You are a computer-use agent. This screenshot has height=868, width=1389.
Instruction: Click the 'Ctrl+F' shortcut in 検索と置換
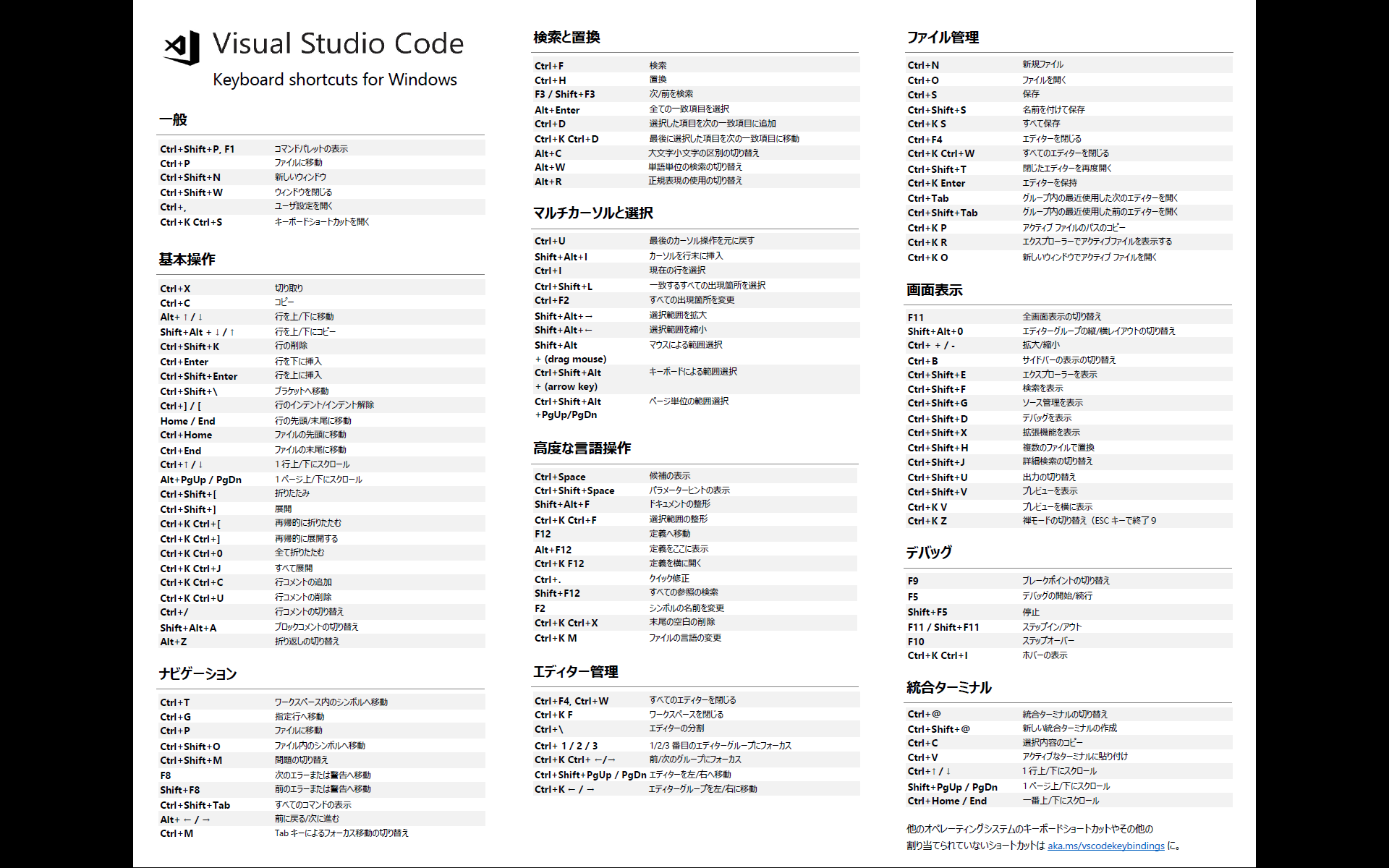(x=549, y=66)
